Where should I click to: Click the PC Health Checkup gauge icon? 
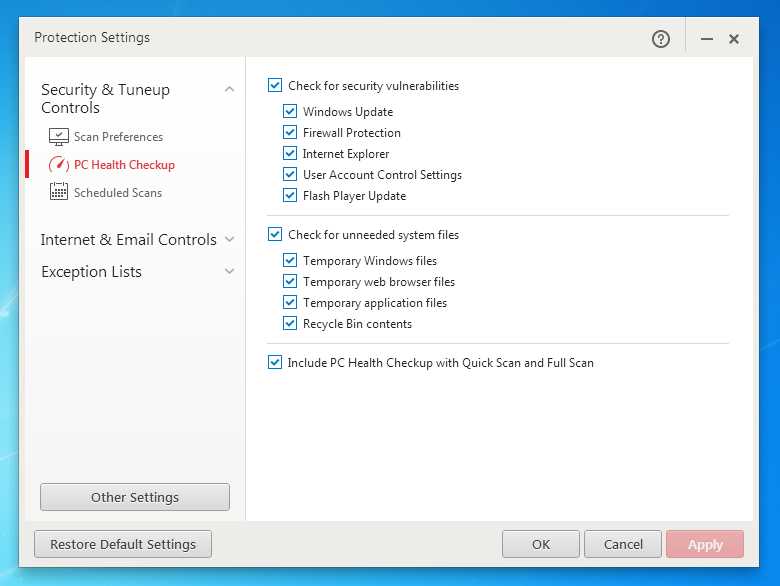58,165
